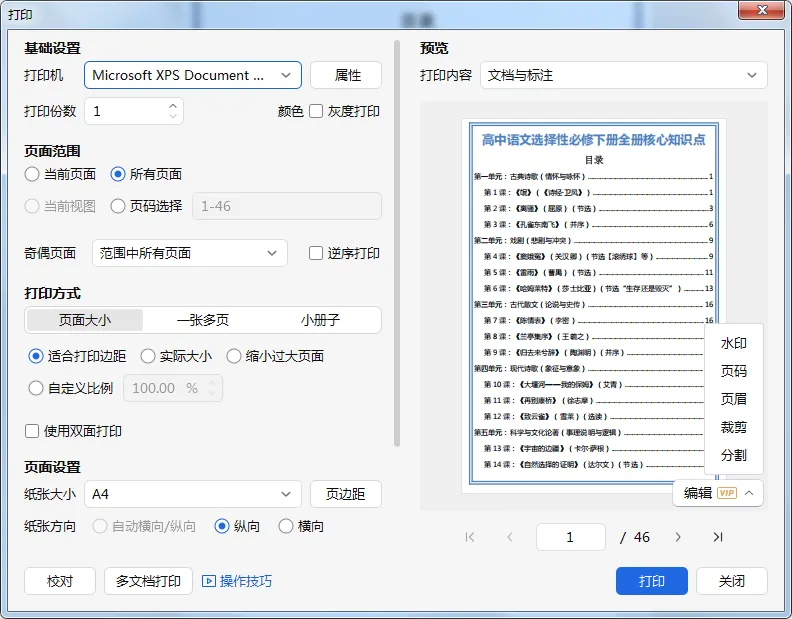Click the play icon beside 操作技巧
Viewport: 792px width, 619px height.
209,581
